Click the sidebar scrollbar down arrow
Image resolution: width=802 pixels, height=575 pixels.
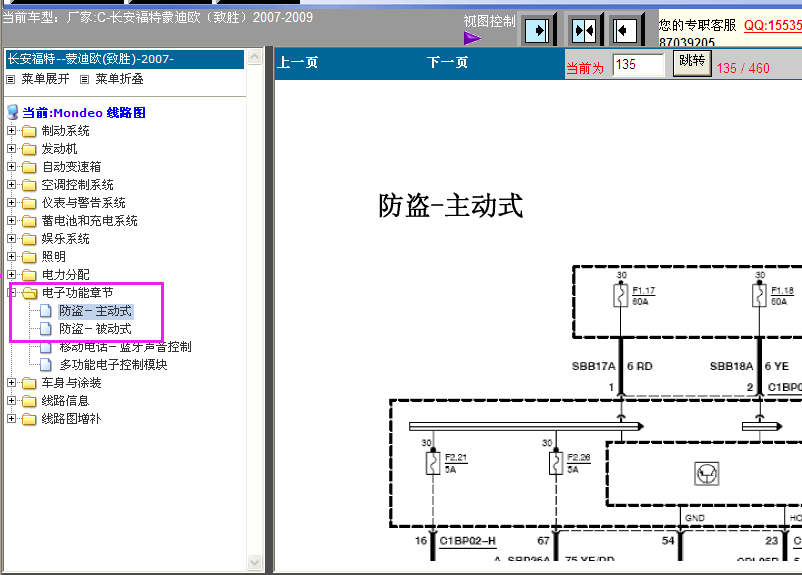(254, 563)
